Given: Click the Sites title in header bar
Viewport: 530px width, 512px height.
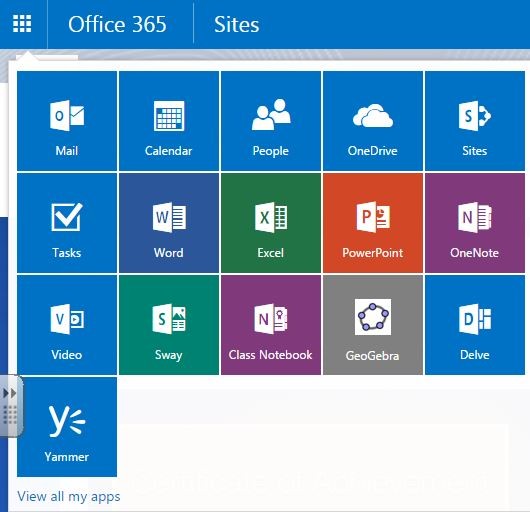Looking at the screenshot, I should point(237,24).
